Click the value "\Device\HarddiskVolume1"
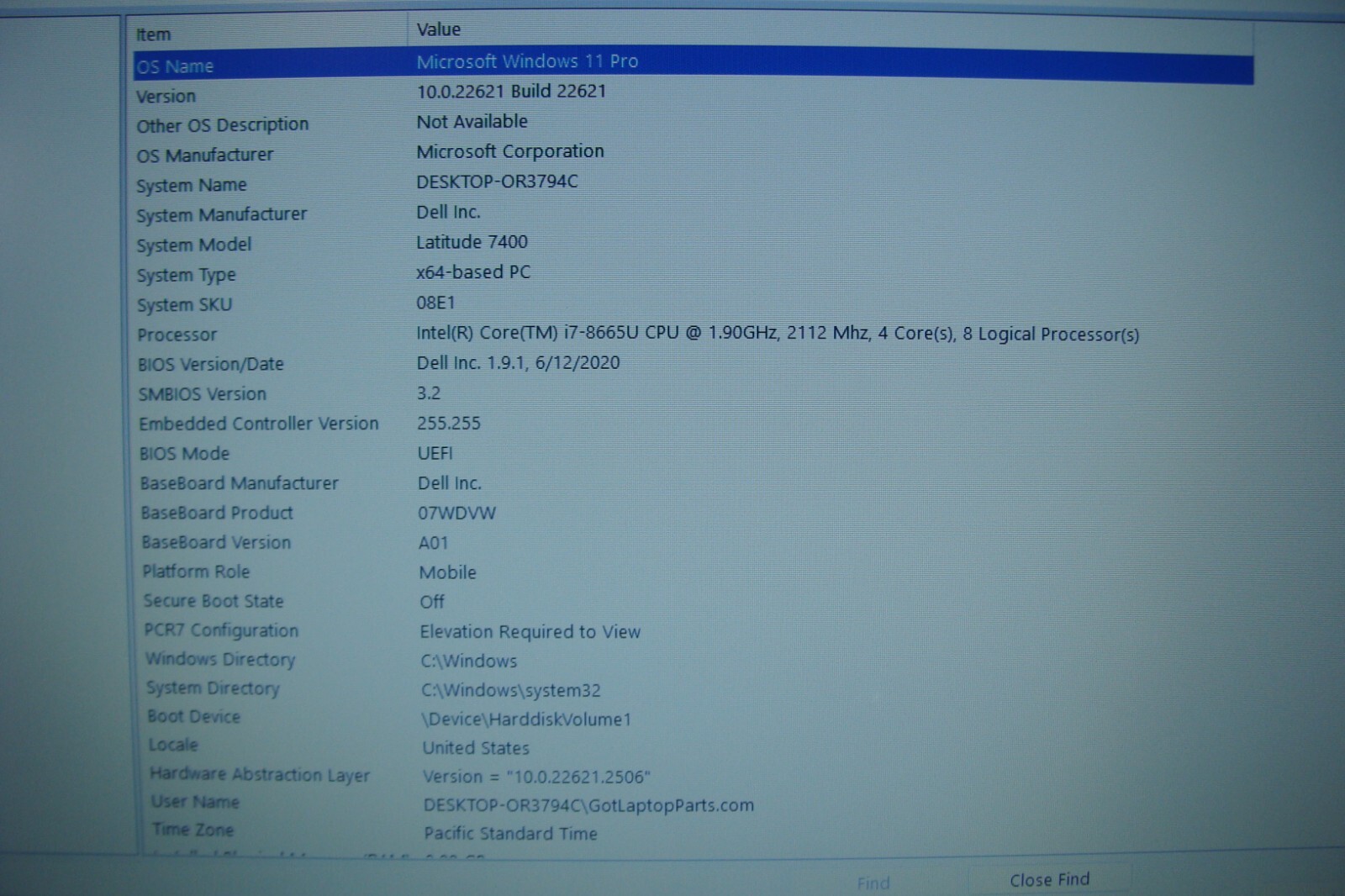1345x896 pixels. click(526, 719)
